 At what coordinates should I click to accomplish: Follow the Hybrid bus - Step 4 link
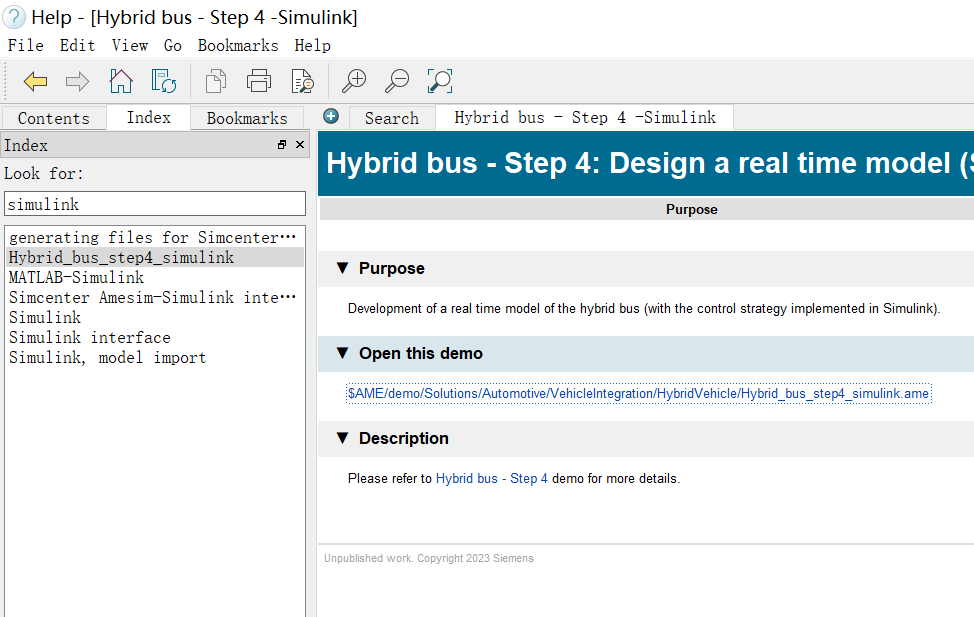tap(491, 479)
